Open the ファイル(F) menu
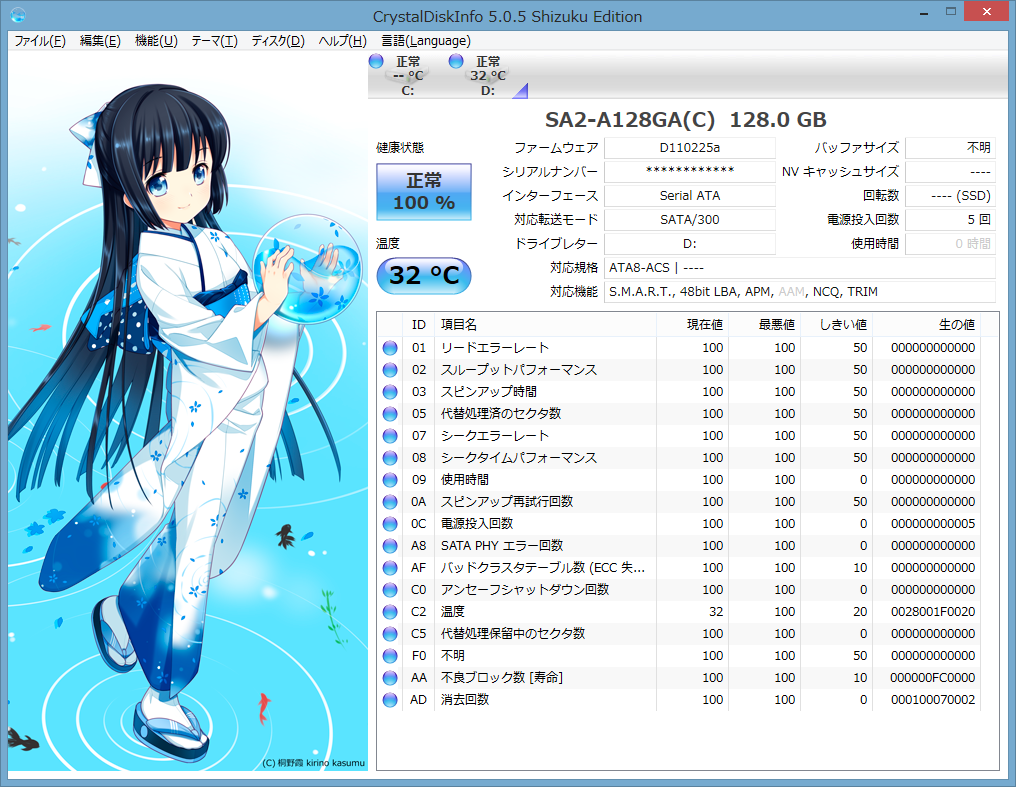The width and height of the screenshot is (1016, 787). [x=40, y=41]
